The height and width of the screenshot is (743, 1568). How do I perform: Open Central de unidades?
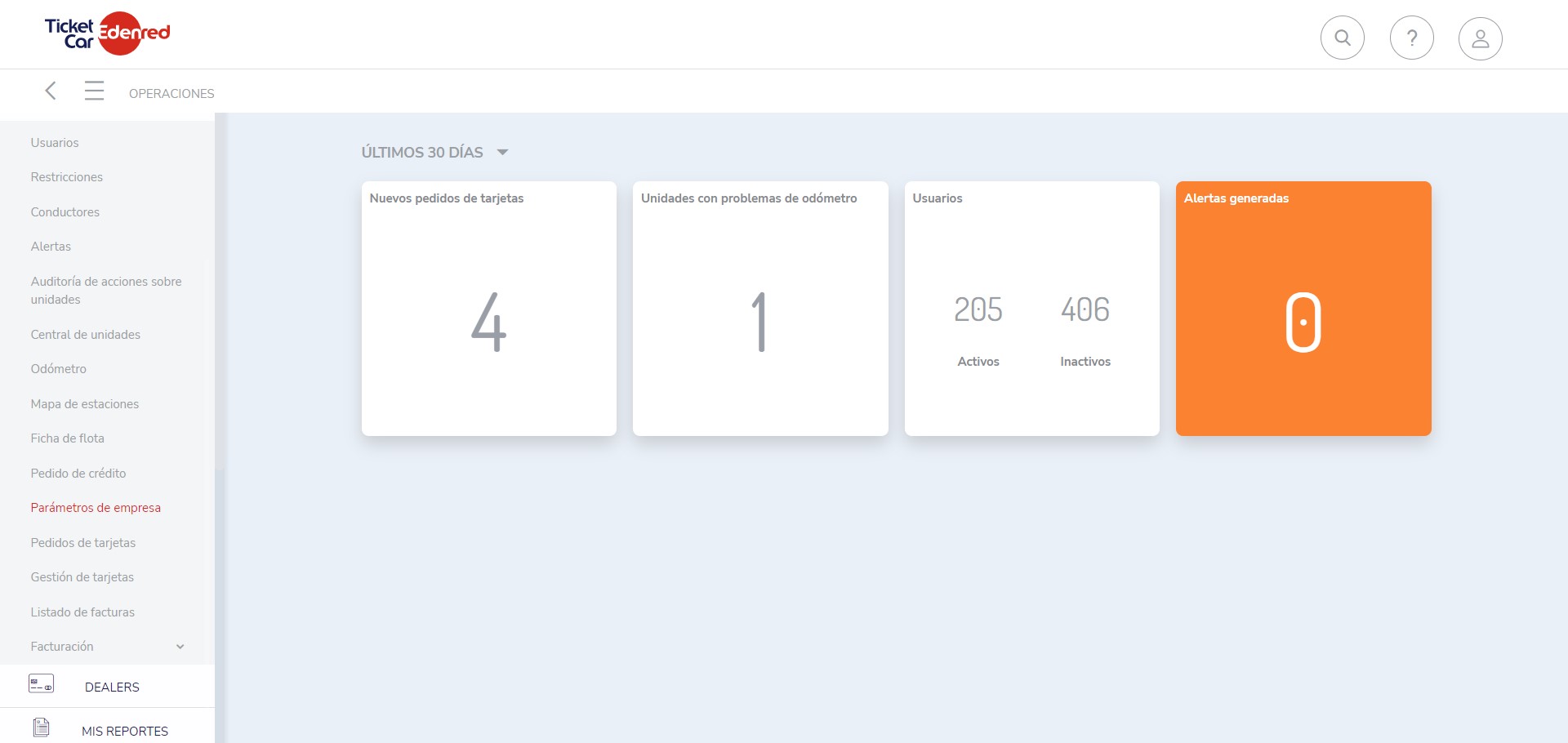86,335
